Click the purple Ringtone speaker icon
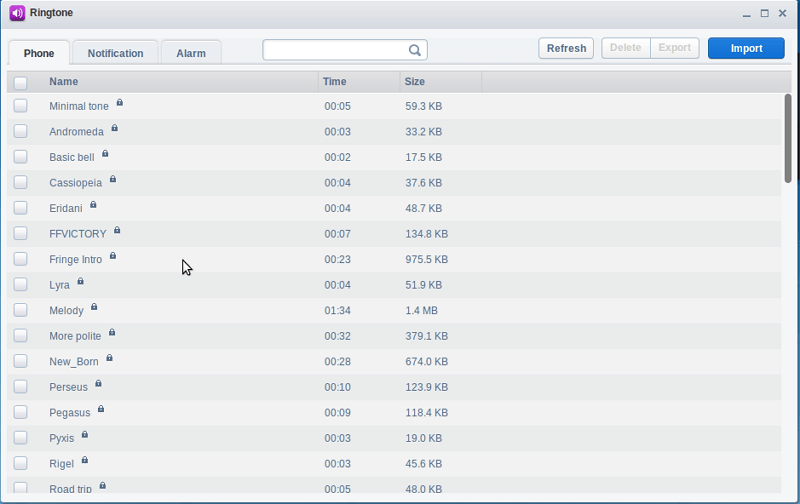 pos(17,13)
